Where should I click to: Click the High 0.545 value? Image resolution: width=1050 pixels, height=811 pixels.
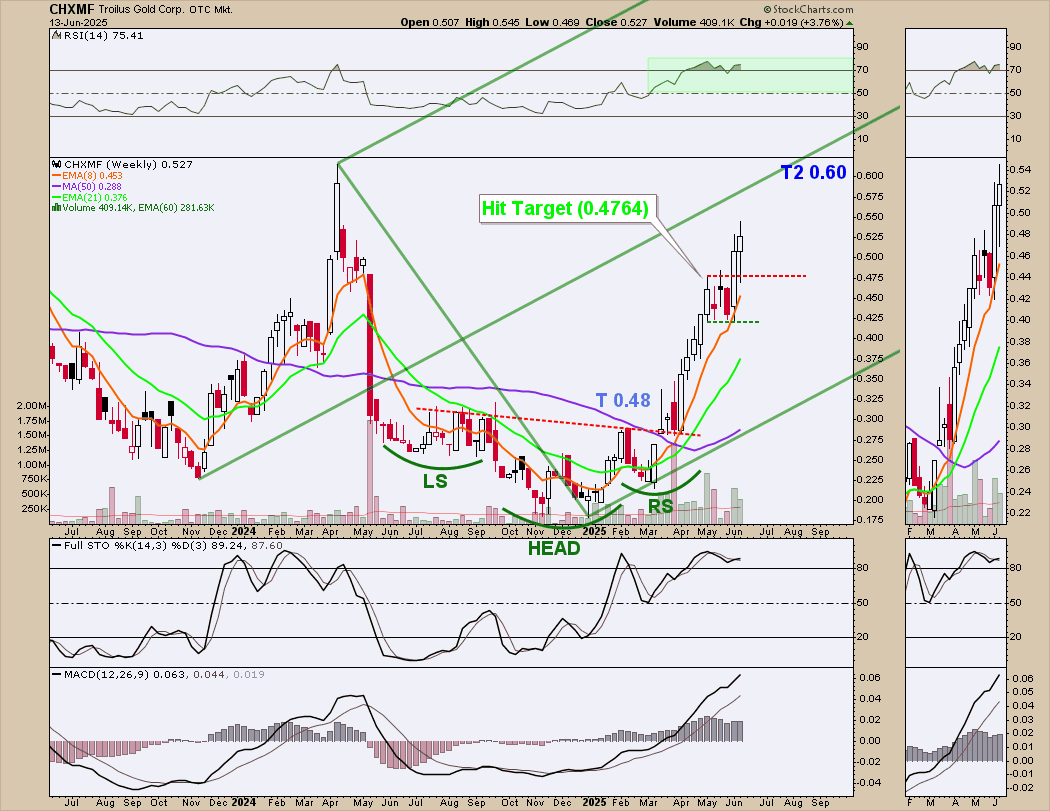tap(492, 22)
